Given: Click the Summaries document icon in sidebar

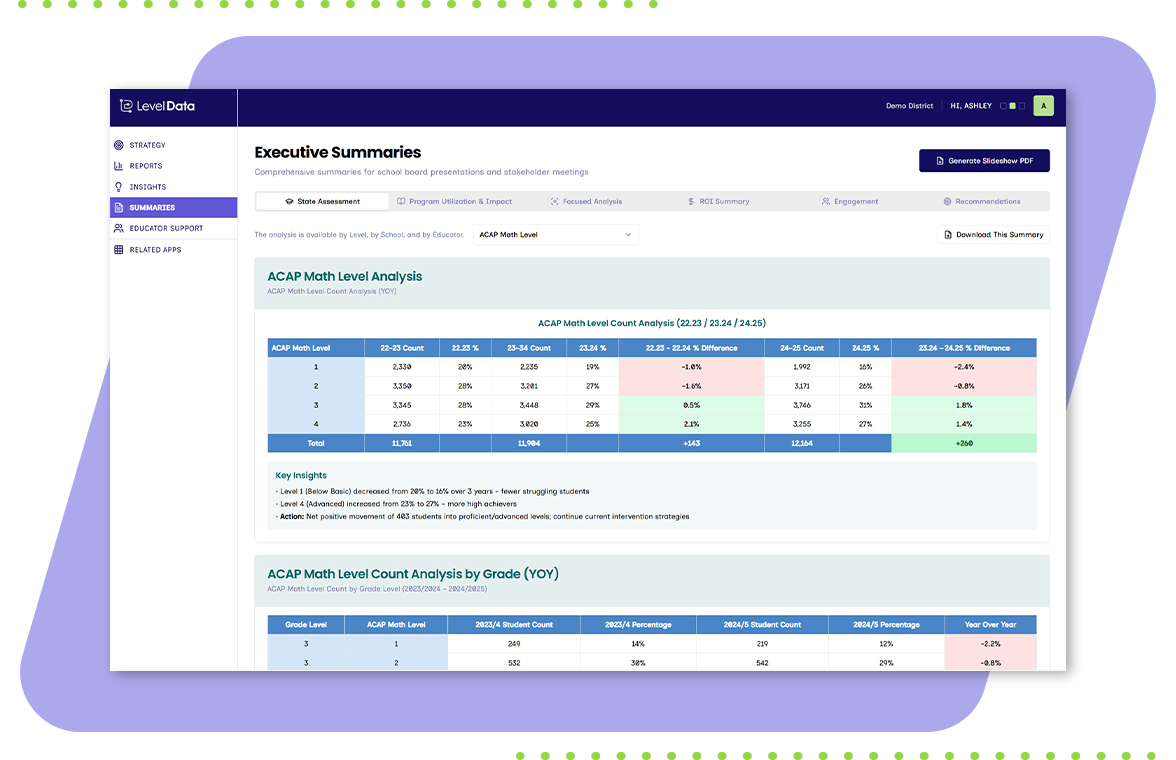Looking at the screenshot, I should (119, 208).
